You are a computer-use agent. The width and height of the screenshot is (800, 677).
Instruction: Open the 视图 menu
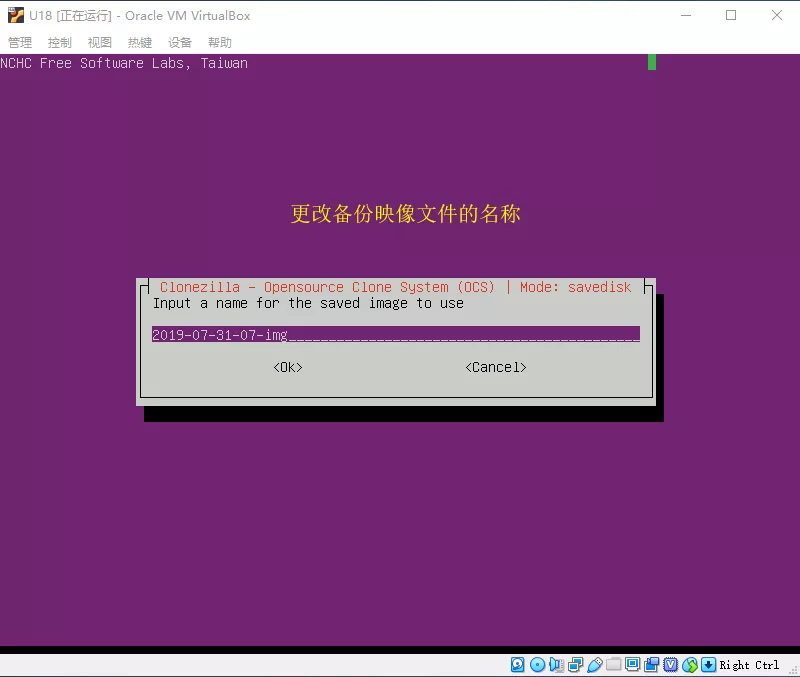coord(99,42)
